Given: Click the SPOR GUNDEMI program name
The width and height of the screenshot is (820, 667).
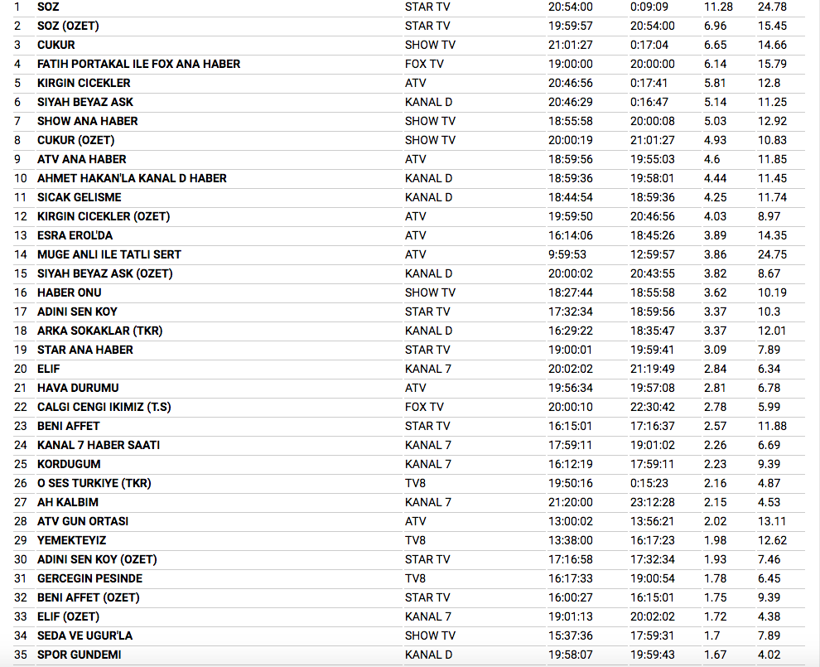Looking at the screenshot, I should click(79, 655).
